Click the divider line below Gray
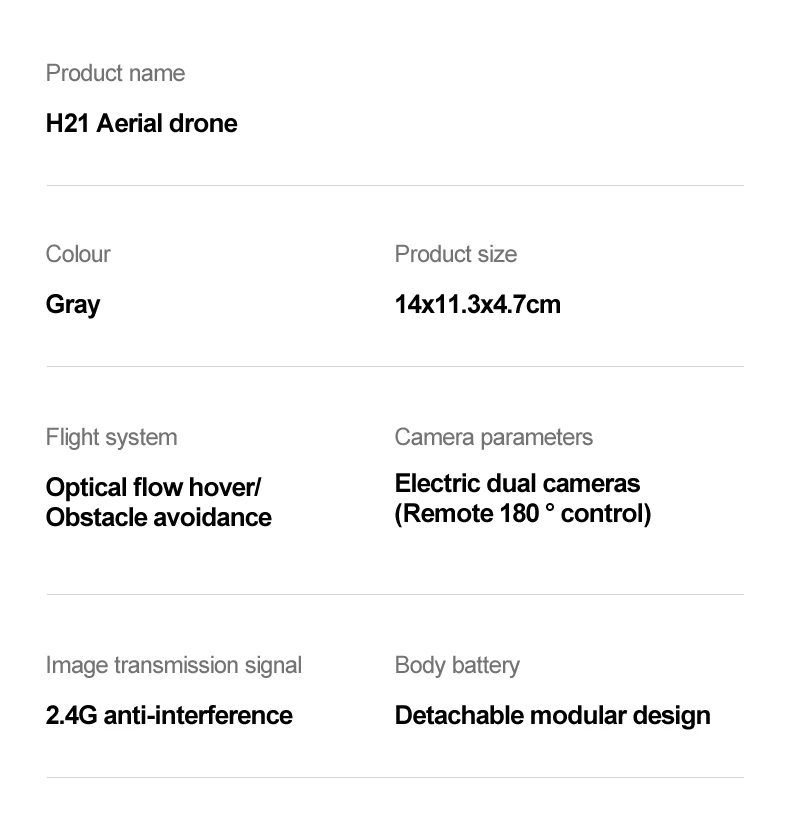 pyautogui.click(x=395, y=367)
